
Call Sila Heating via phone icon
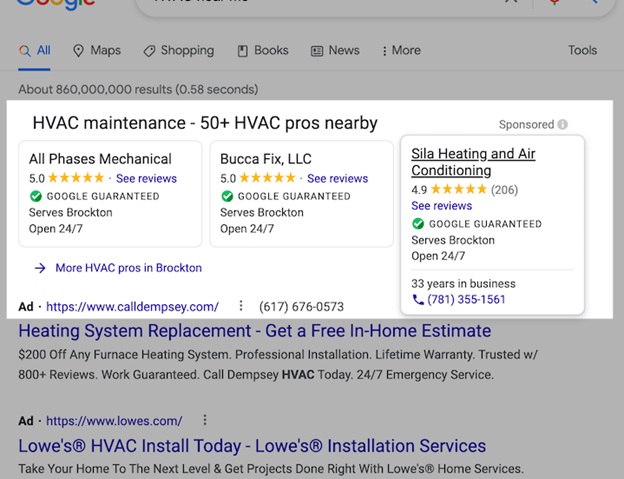point(418,300)
